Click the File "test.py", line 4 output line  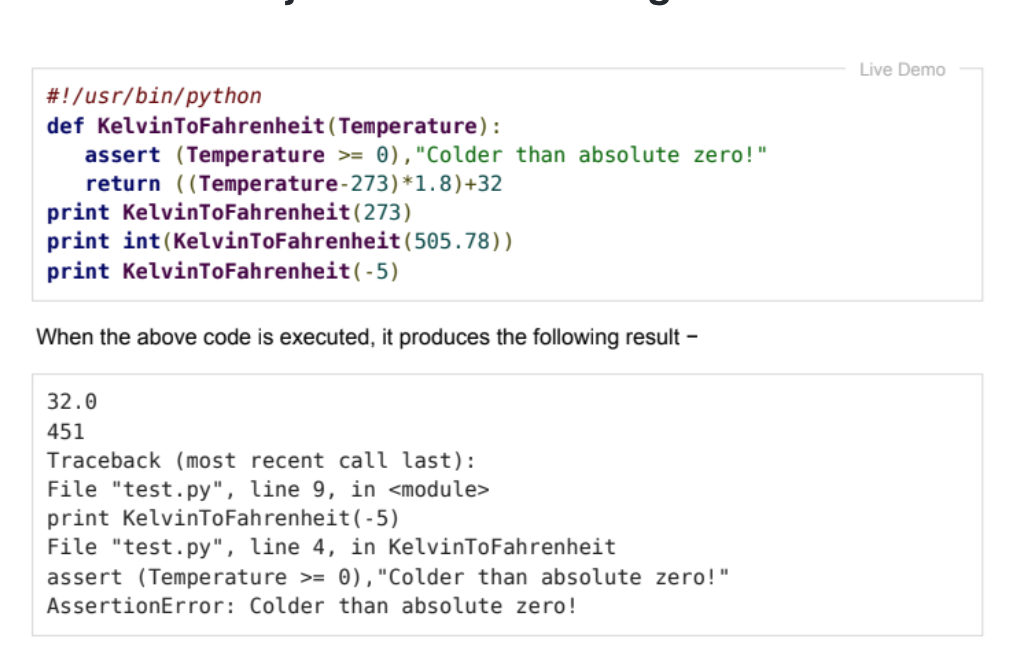coord(330,547)
